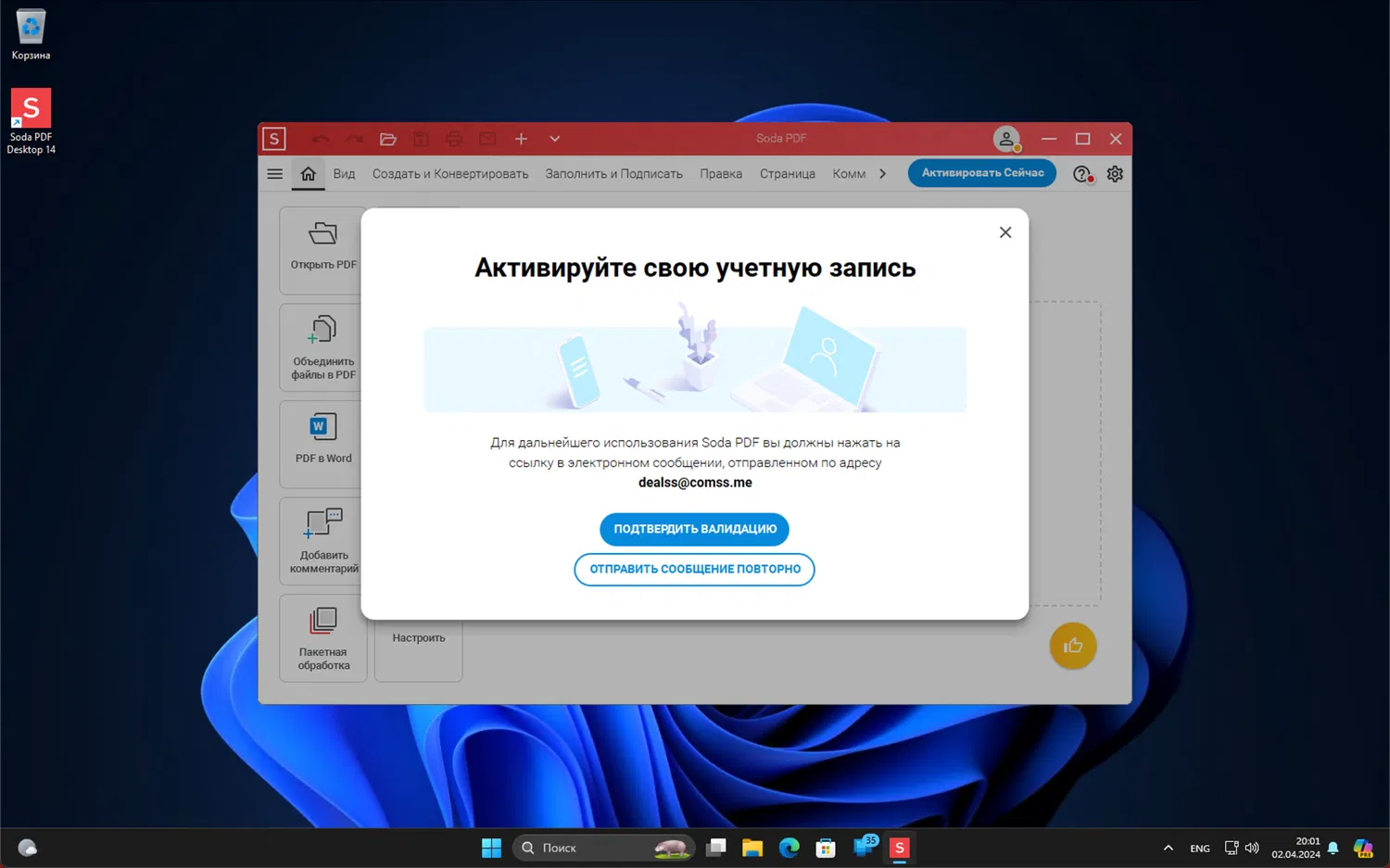The width and height of the screenshot is (1390, 868).
Task: Open the taskbar app with 35 badge
Action: coord(864,848)
